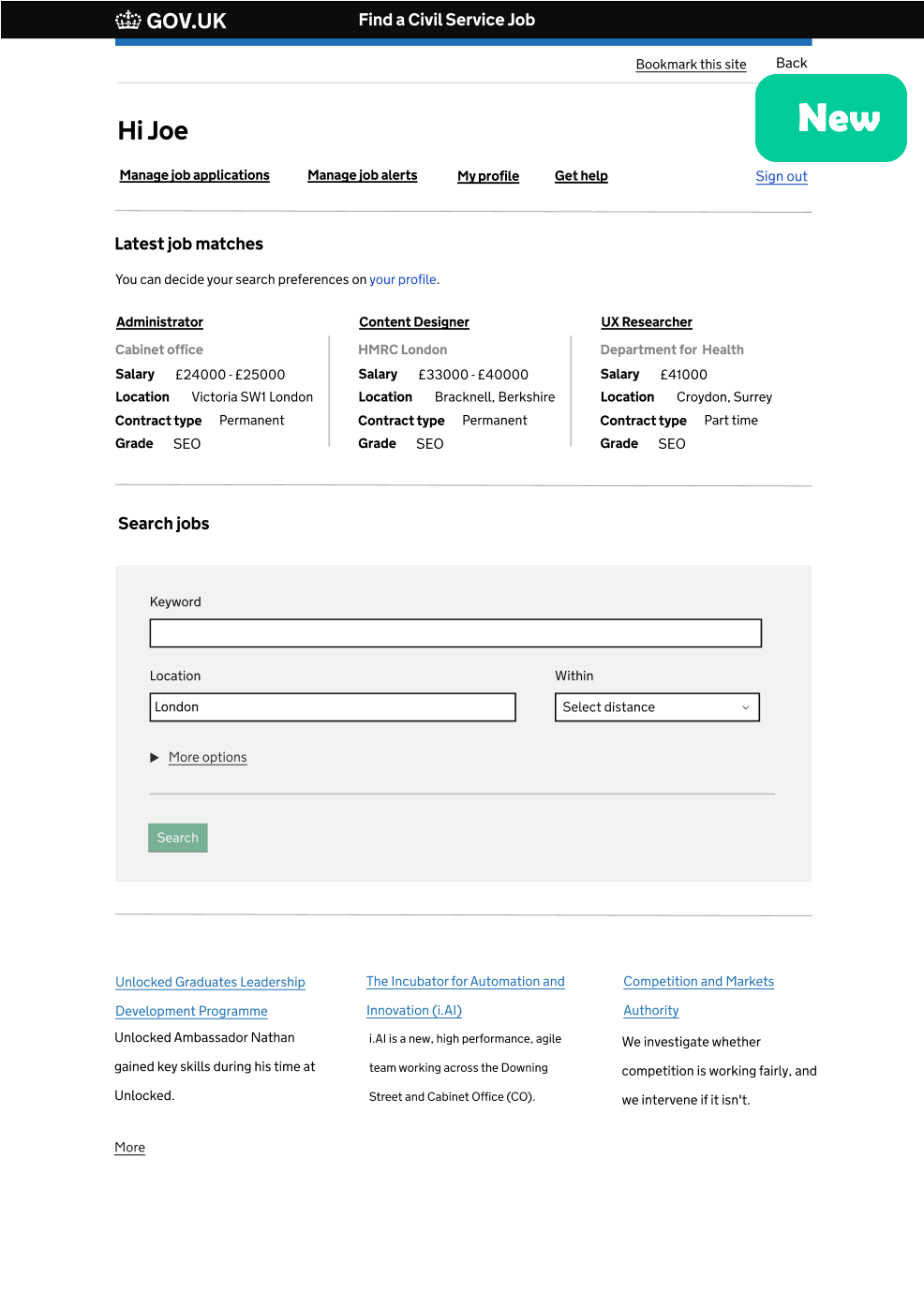Select Get help in navigation
Image resolution: width=924 pixels, height=1307 pixels.
tap(581, 176)
